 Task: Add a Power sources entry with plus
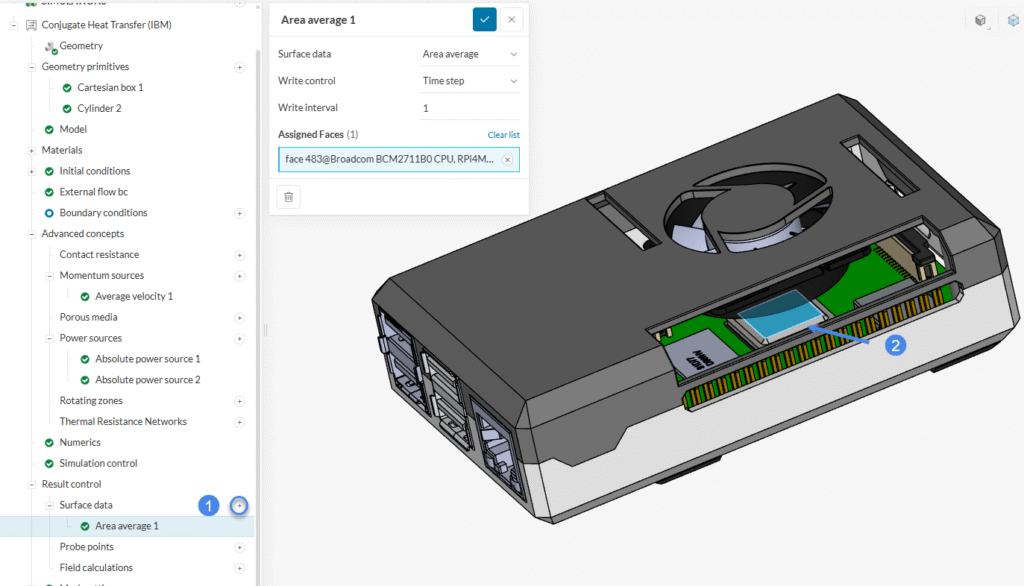[239, 338]
